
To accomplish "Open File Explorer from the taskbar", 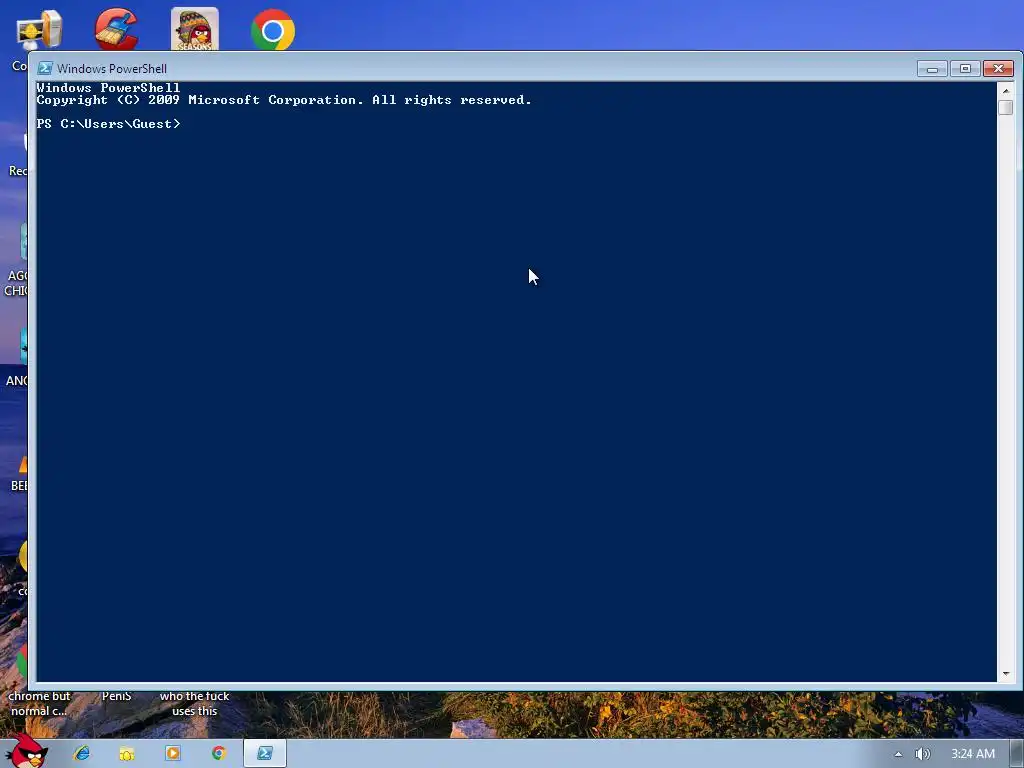I will (x=127, y=753).
